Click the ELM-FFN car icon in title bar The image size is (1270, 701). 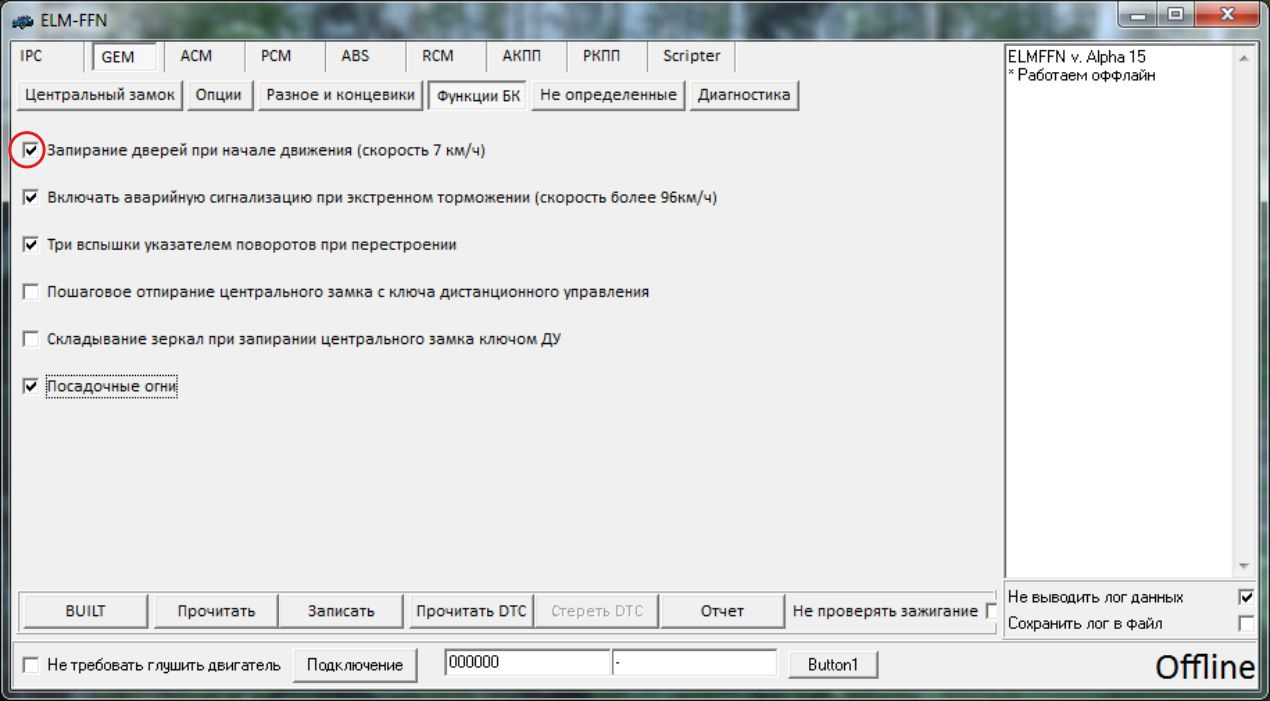[21, 19]
